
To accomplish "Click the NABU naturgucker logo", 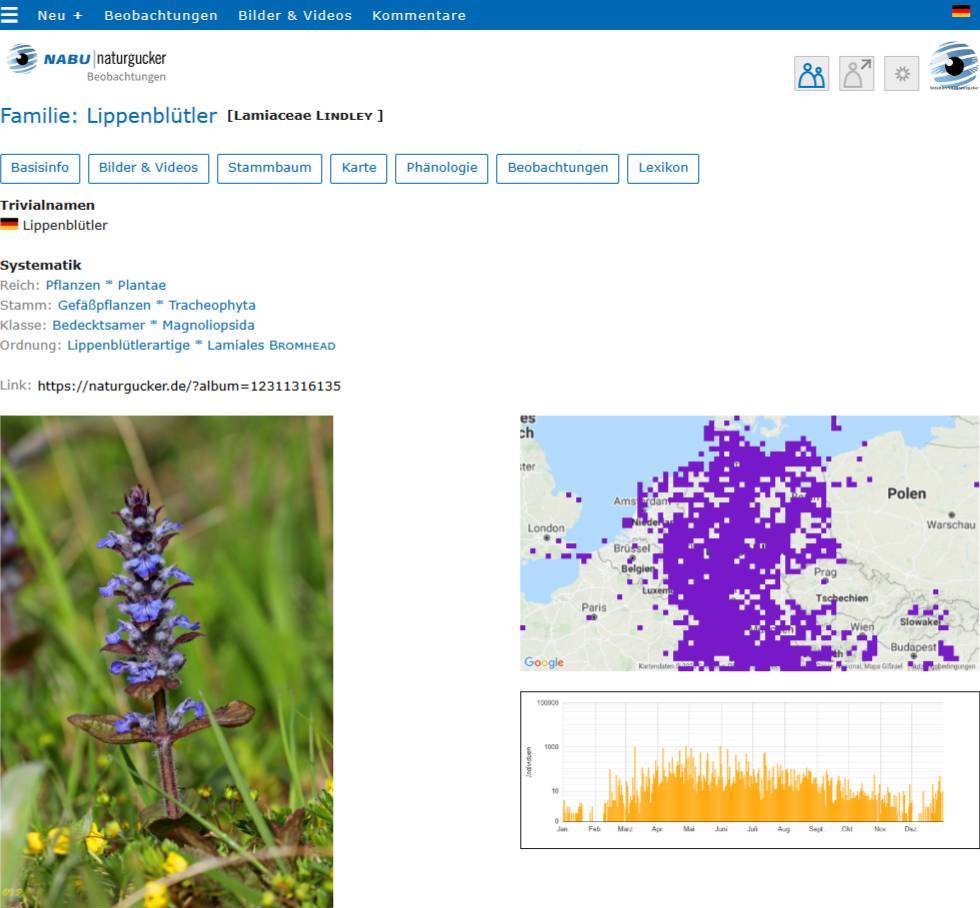I will [x=86, y=62].
